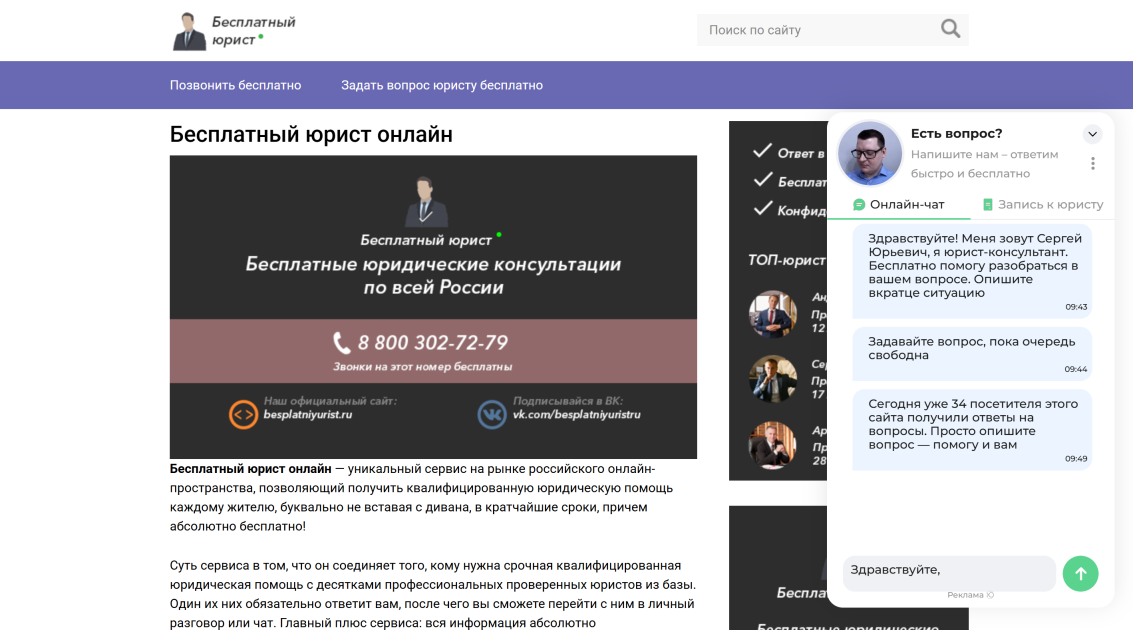Click the second TOP lawyer photo
Viewport: 1133px width, 630px height.
point(773,379)
